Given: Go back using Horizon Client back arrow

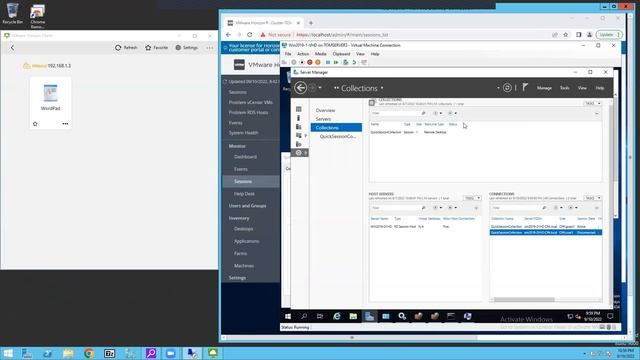Looking at the screenshot, I should (12, 48).
